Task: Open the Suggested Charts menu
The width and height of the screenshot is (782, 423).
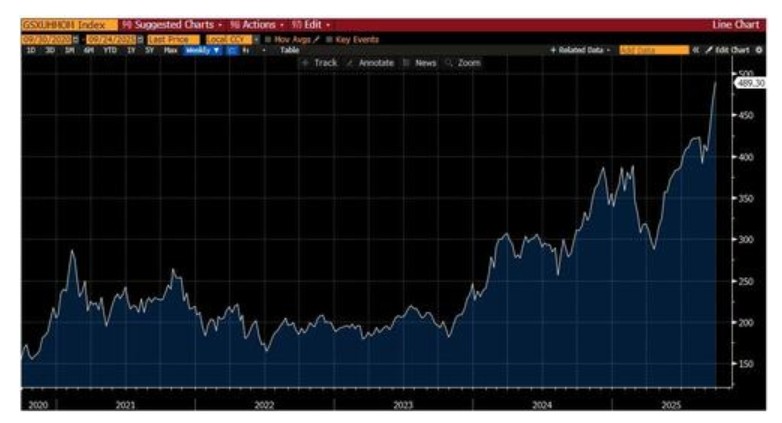Action: tap(173, 25)
